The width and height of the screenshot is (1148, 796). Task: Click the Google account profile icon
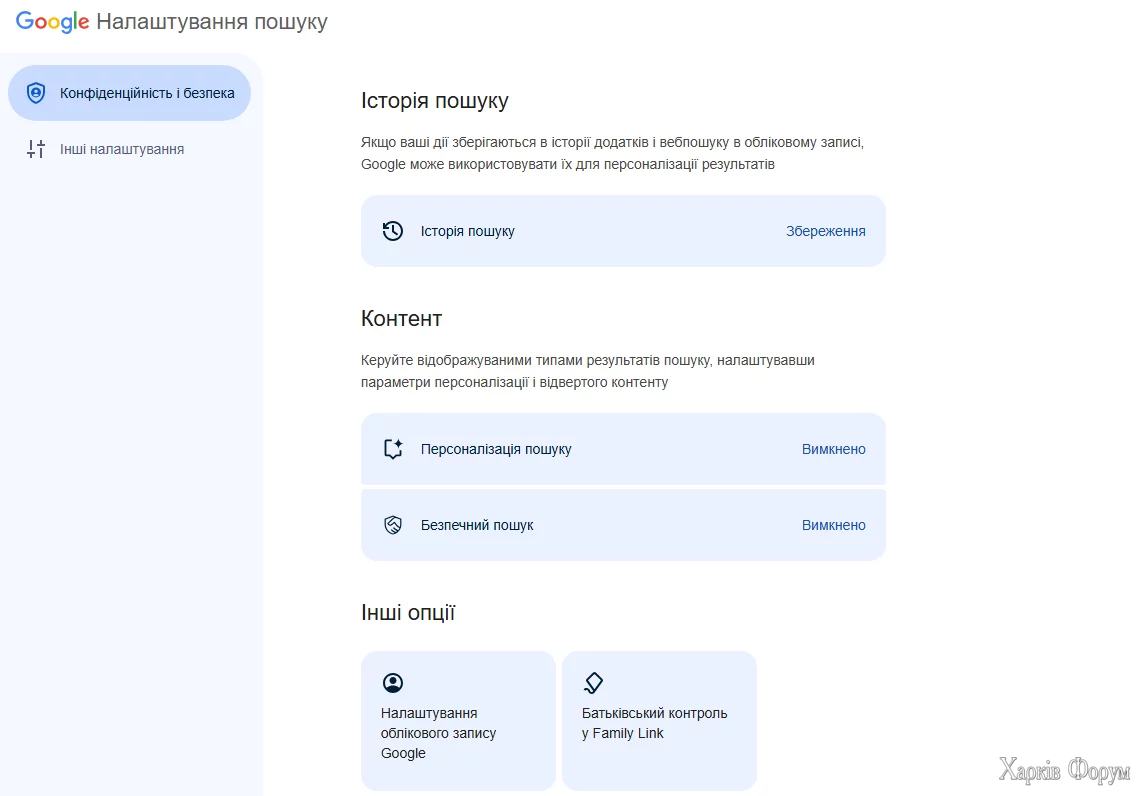[393, 683]
